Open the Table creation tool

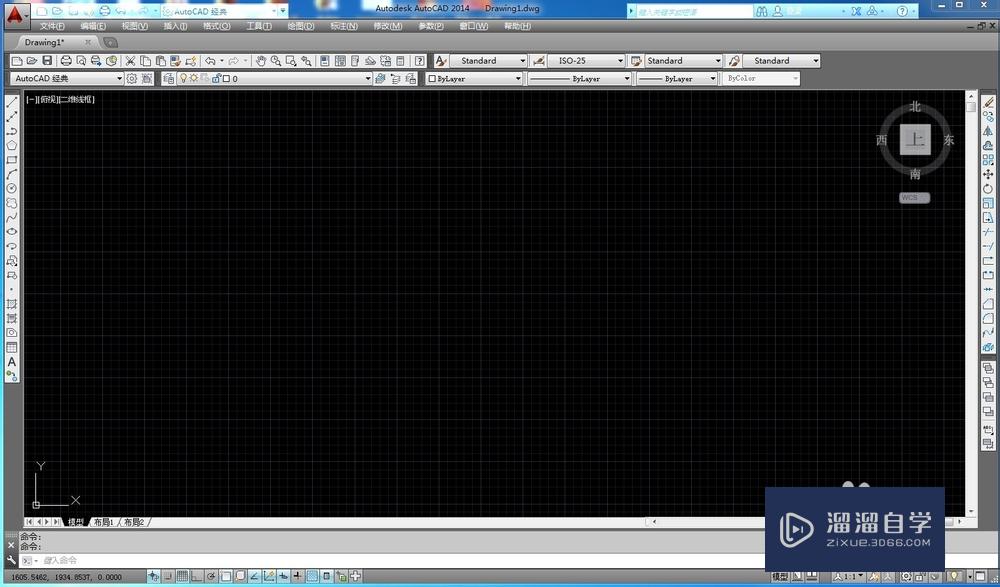click(x=11, y=348)
